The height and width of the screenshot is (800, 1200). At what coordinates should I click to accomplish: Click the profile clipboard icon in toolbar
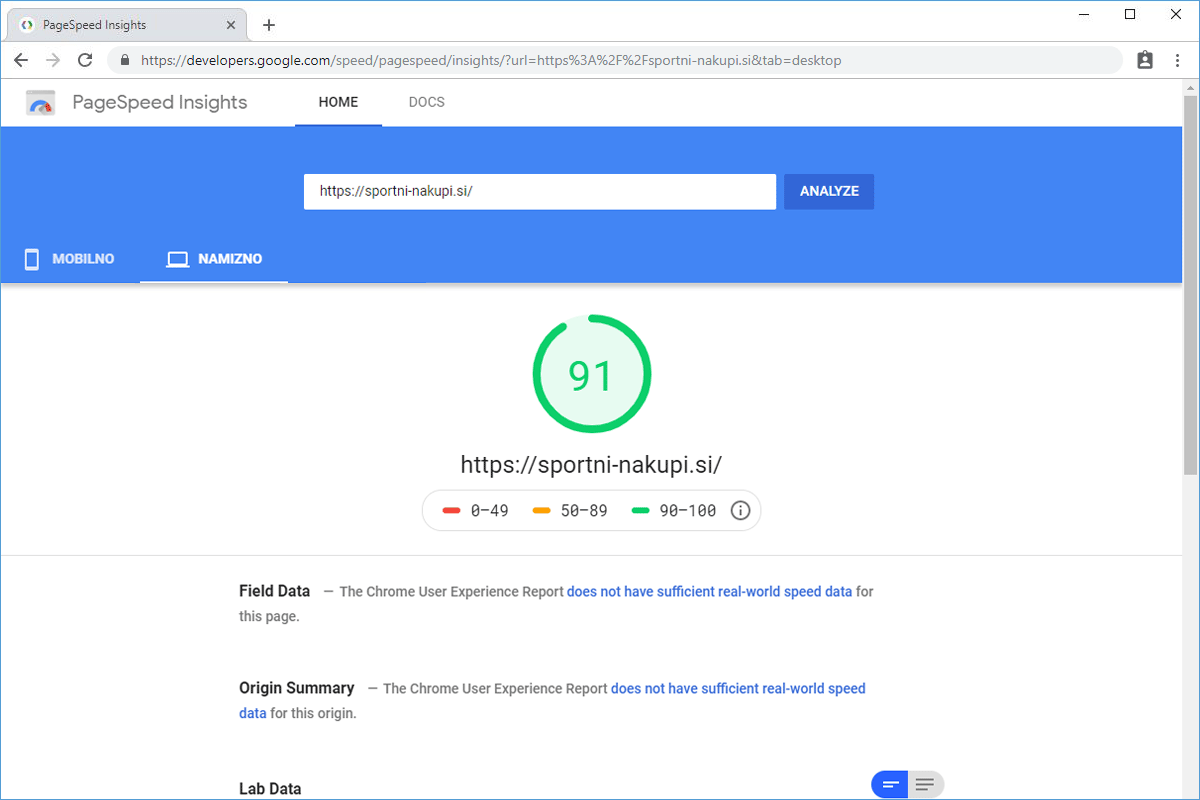tap(1145, 60)
